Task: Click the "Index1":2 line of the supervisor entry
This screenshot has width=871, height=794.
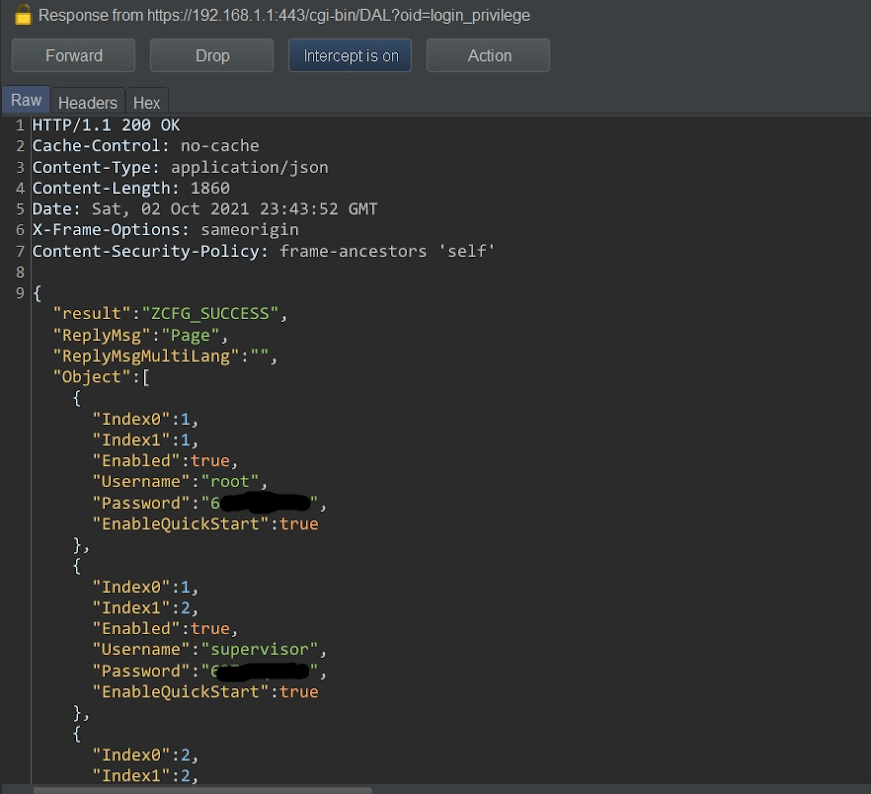Action: pyautogui.click(x=146, y=608)
